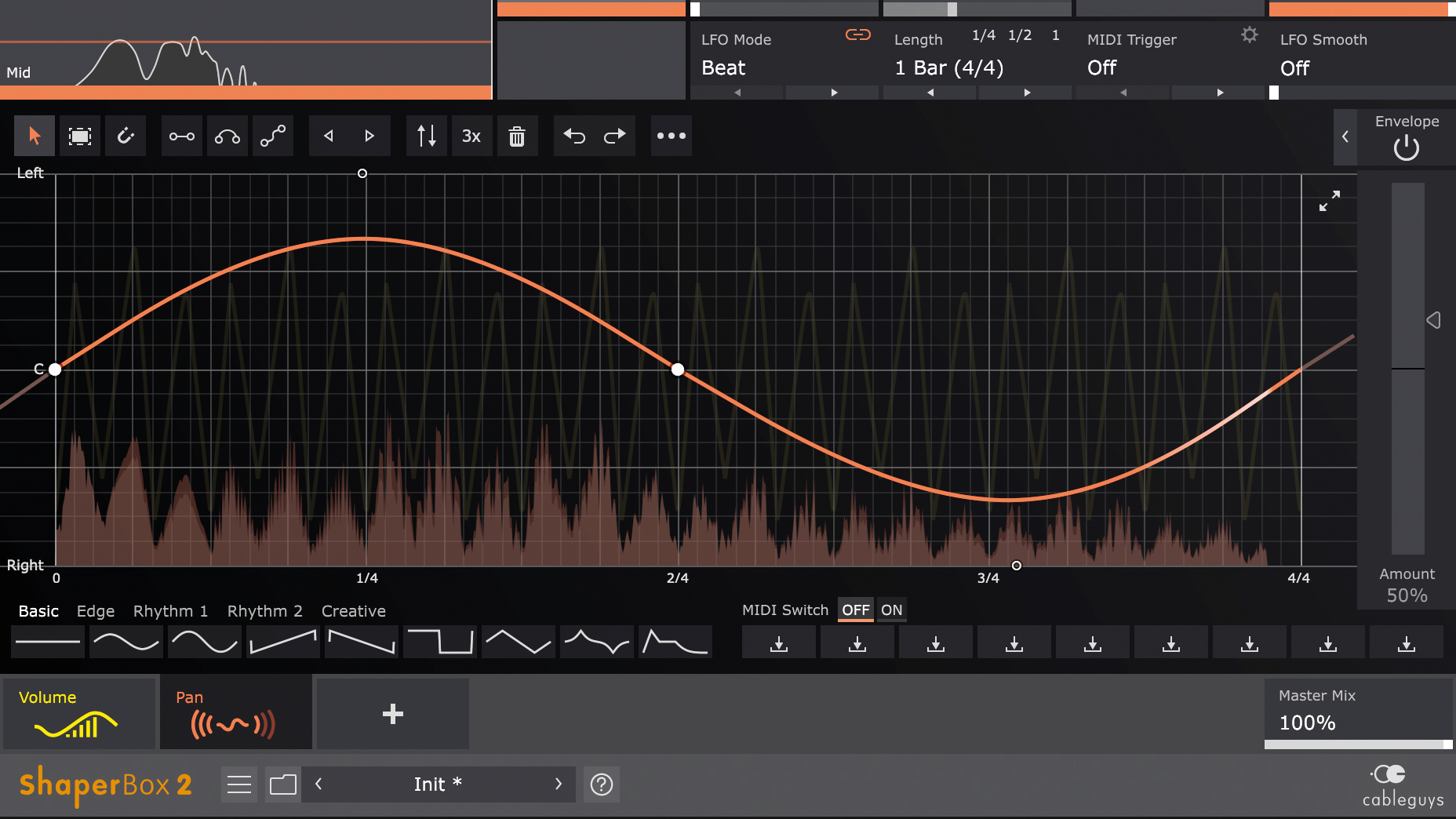Delete the wave with trash icon
This screenshot has height=819, width=1456.
(517, 136)
